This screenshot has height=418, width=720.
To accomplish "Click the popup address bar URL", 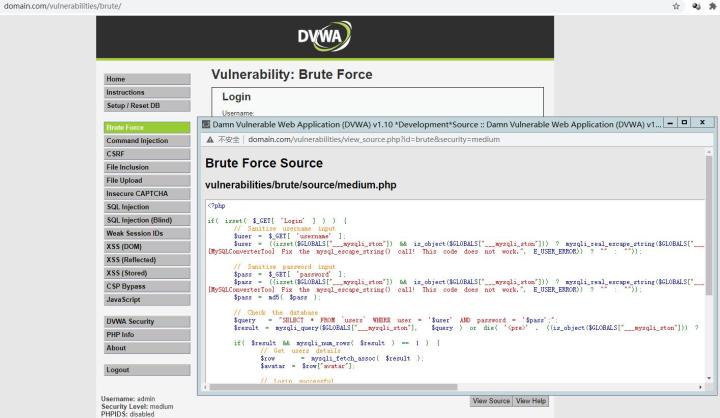I will click(x=374, y=140).
